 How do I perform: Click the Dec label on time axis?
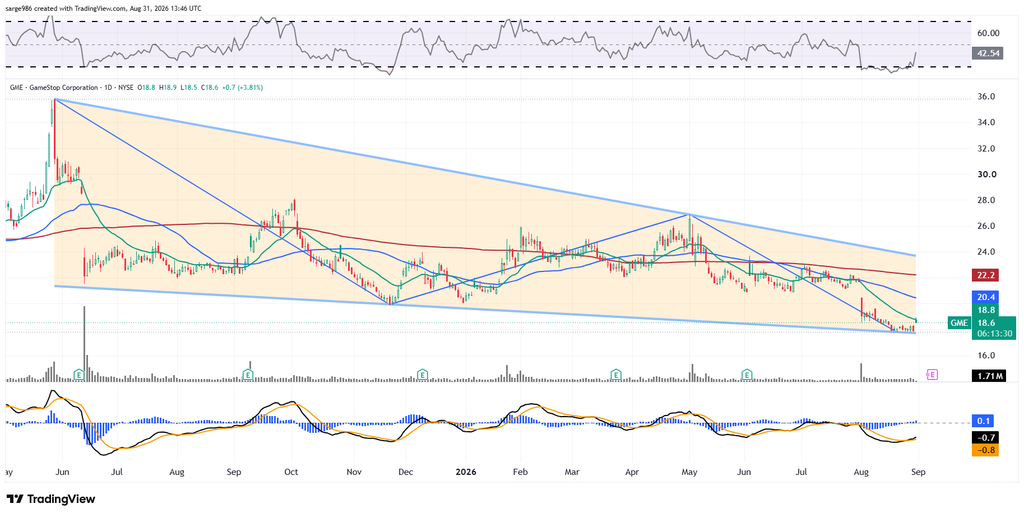tap(404, 471)
